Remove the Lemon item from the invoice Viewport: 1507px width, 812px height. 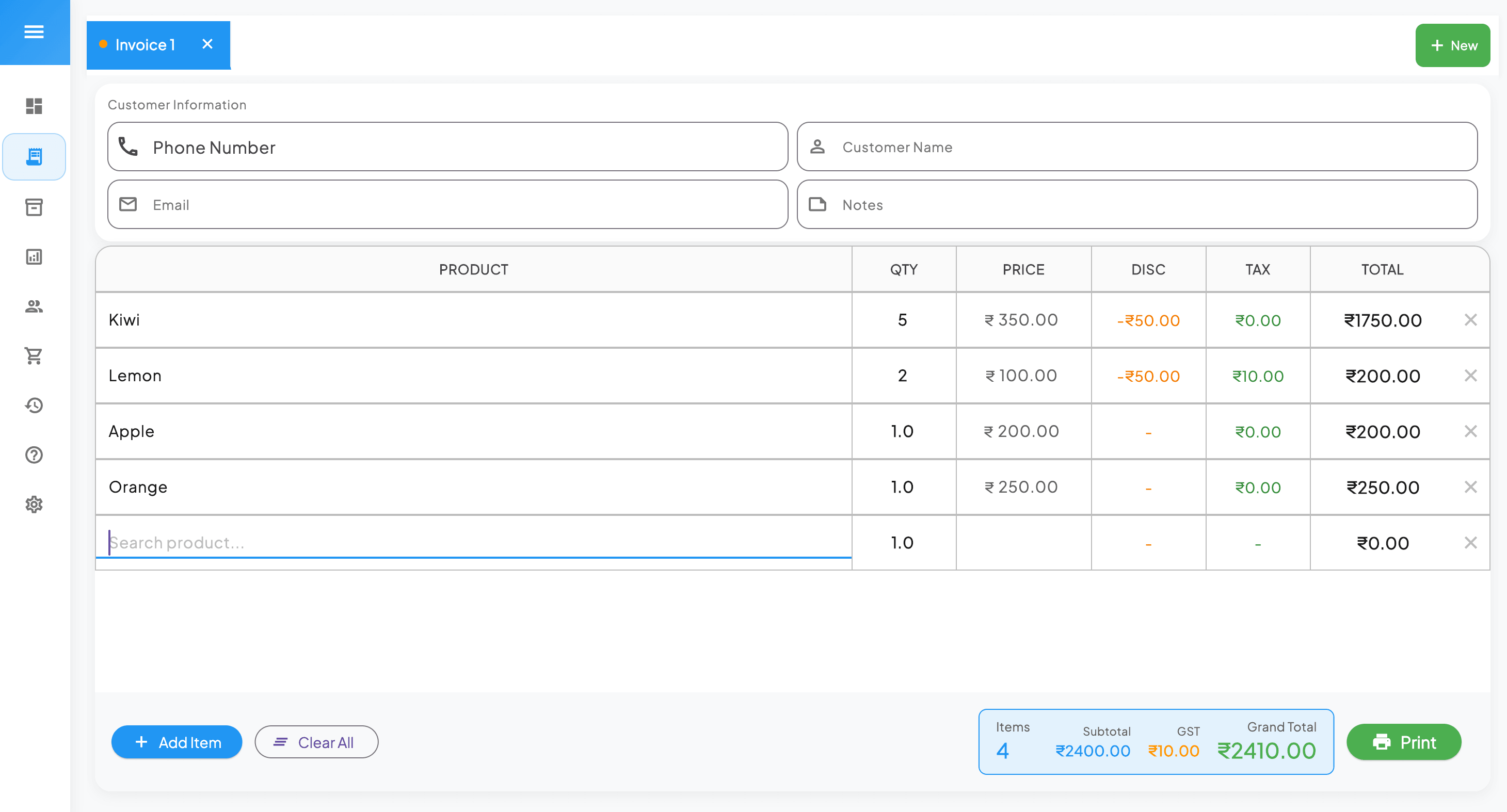pyautogui.click(x=1471, y=376)
